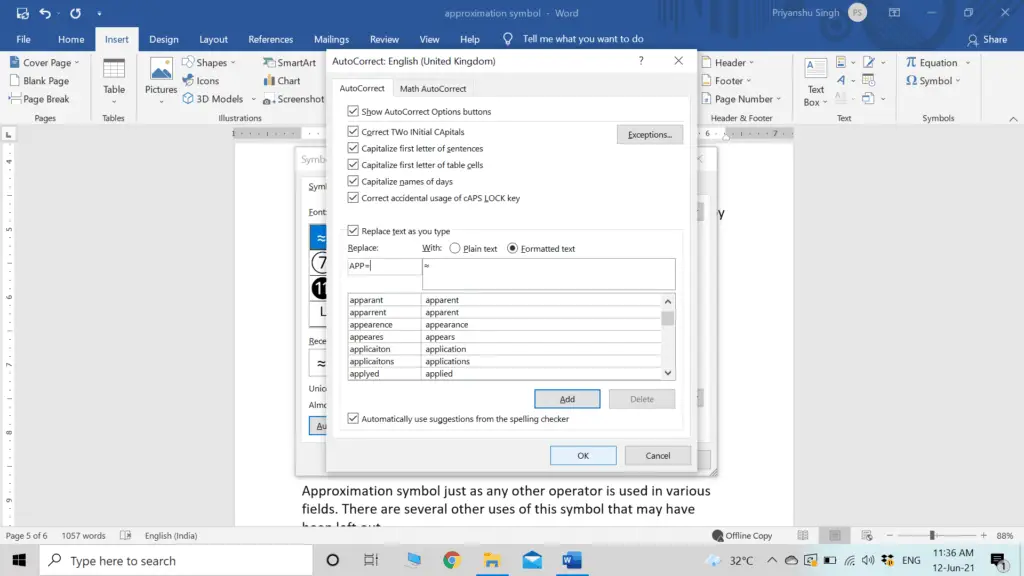
Task: Insert a Page Break
Action: coord(40,99)
